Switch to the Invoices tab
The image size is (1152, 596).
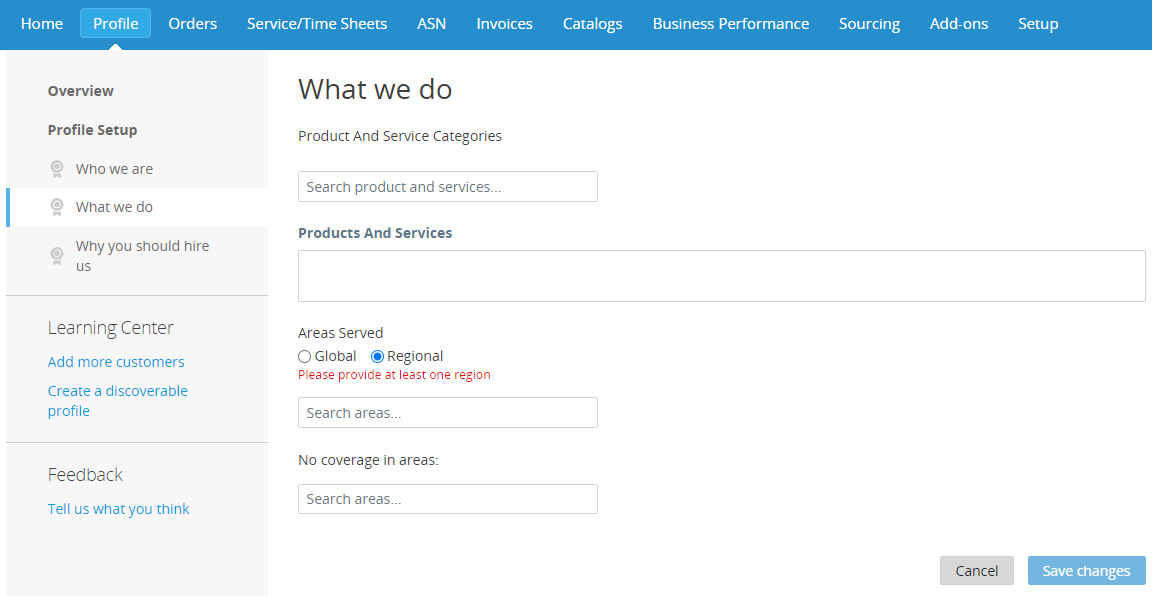click(504, 24)
